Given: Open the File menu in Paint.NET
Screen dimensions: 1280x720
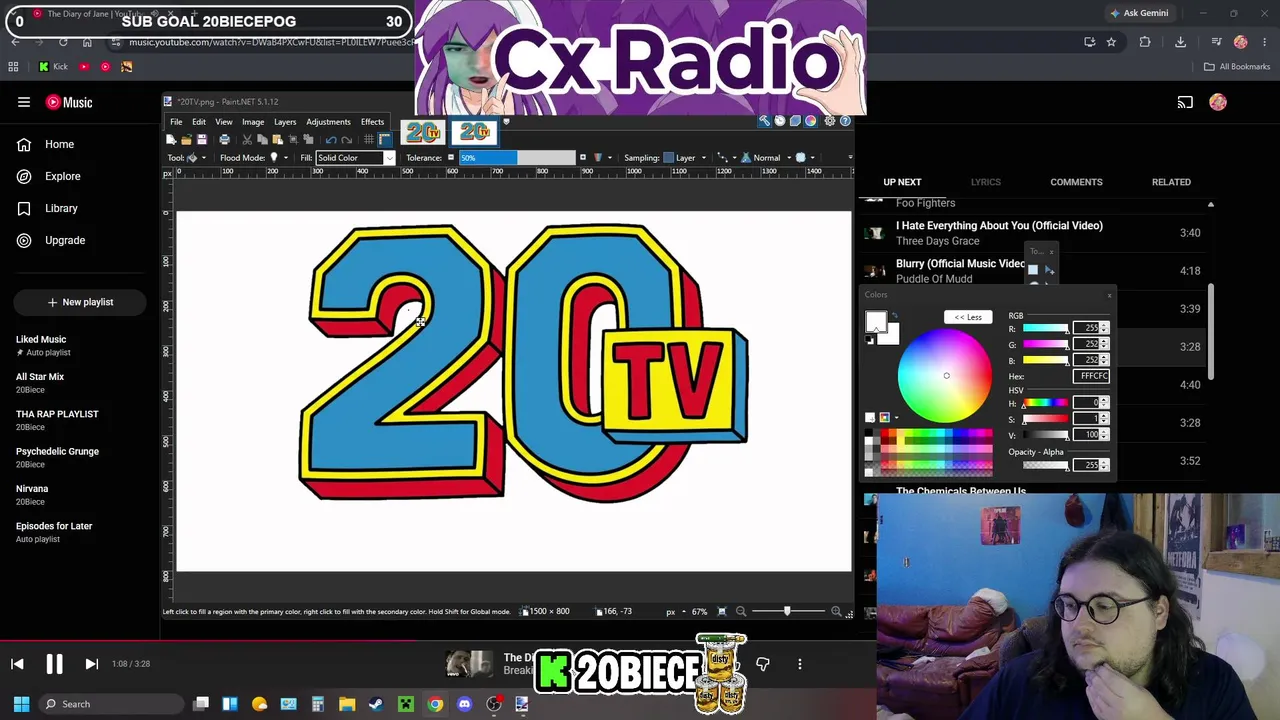Looking at the screenshot, I should [176, 122].
